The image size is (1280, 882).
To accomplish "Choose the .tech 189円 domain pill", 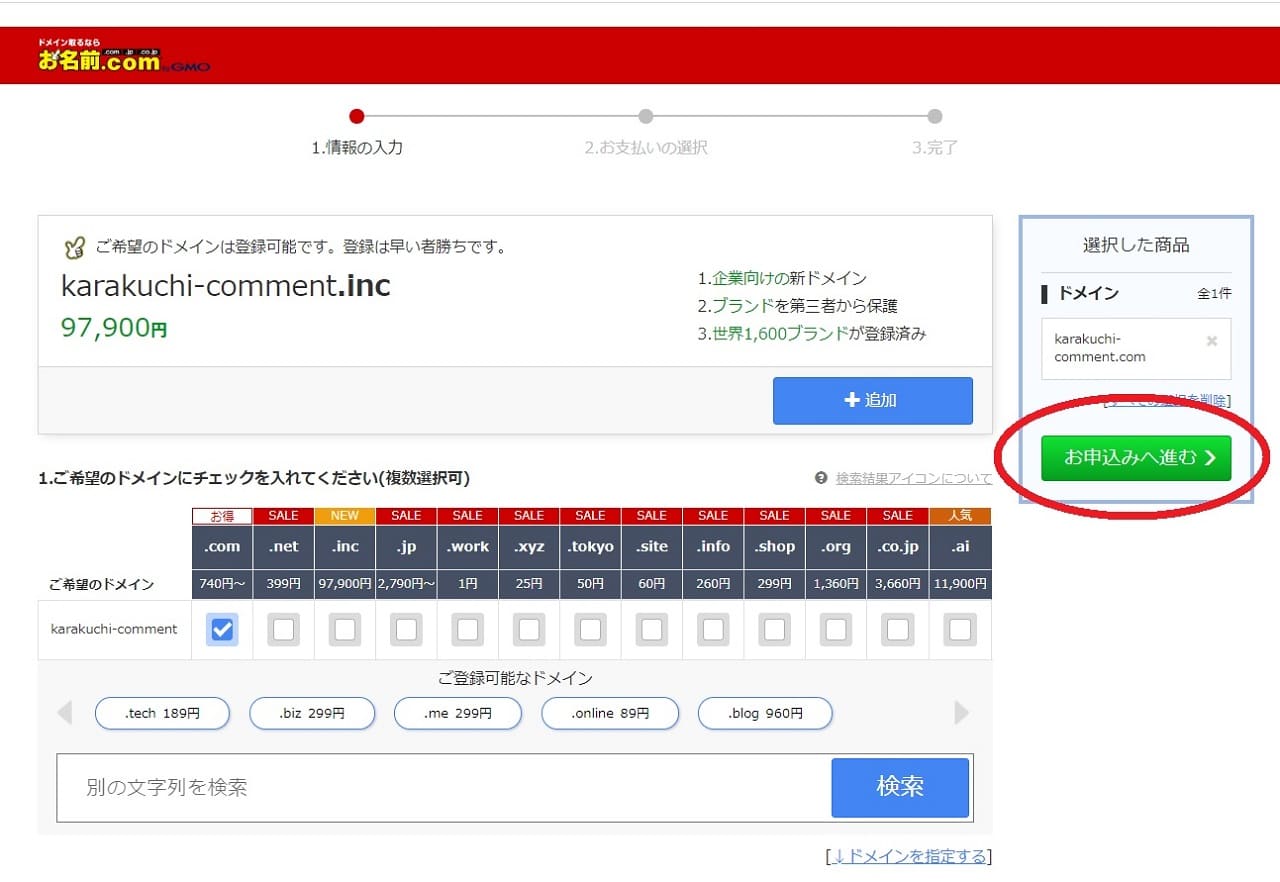I will coord(162,713).
